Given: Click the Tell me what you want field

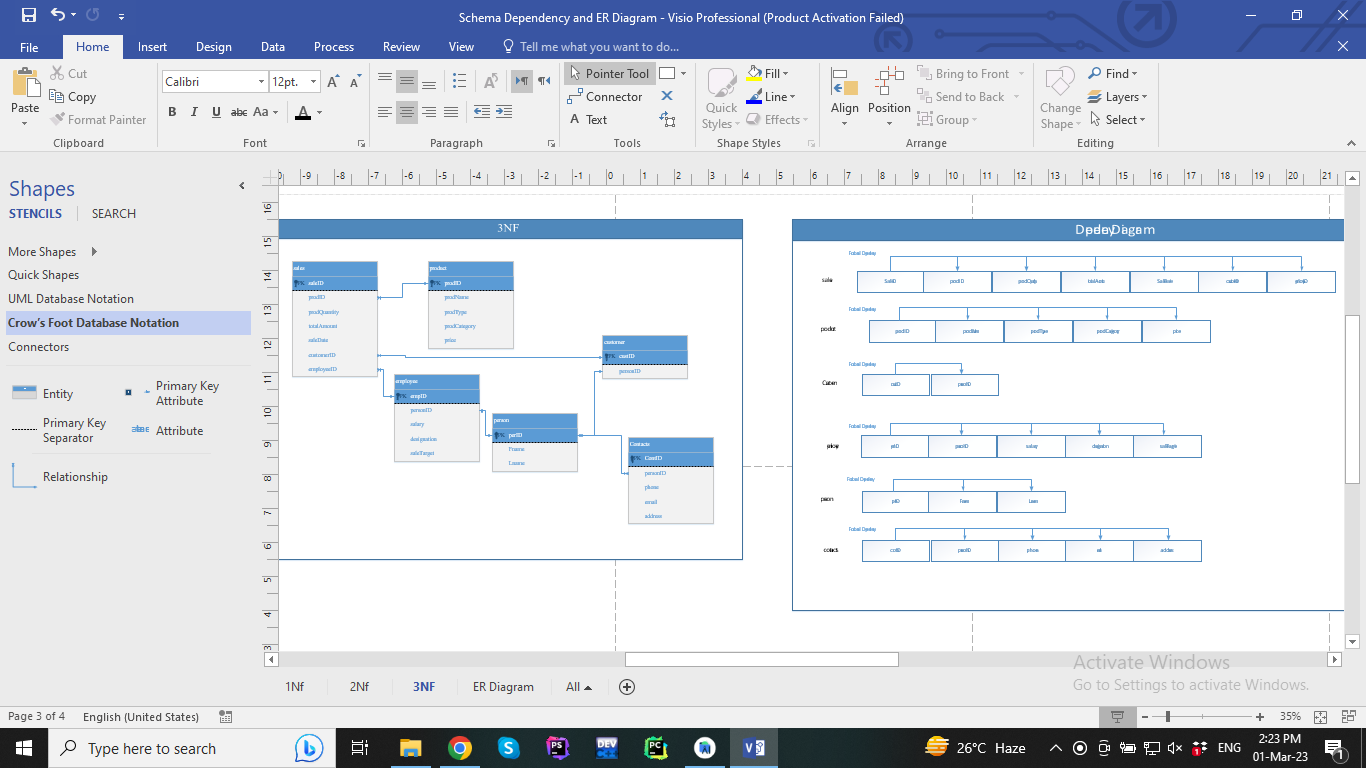Looking at the screenshot, I should tap(599, 47).
